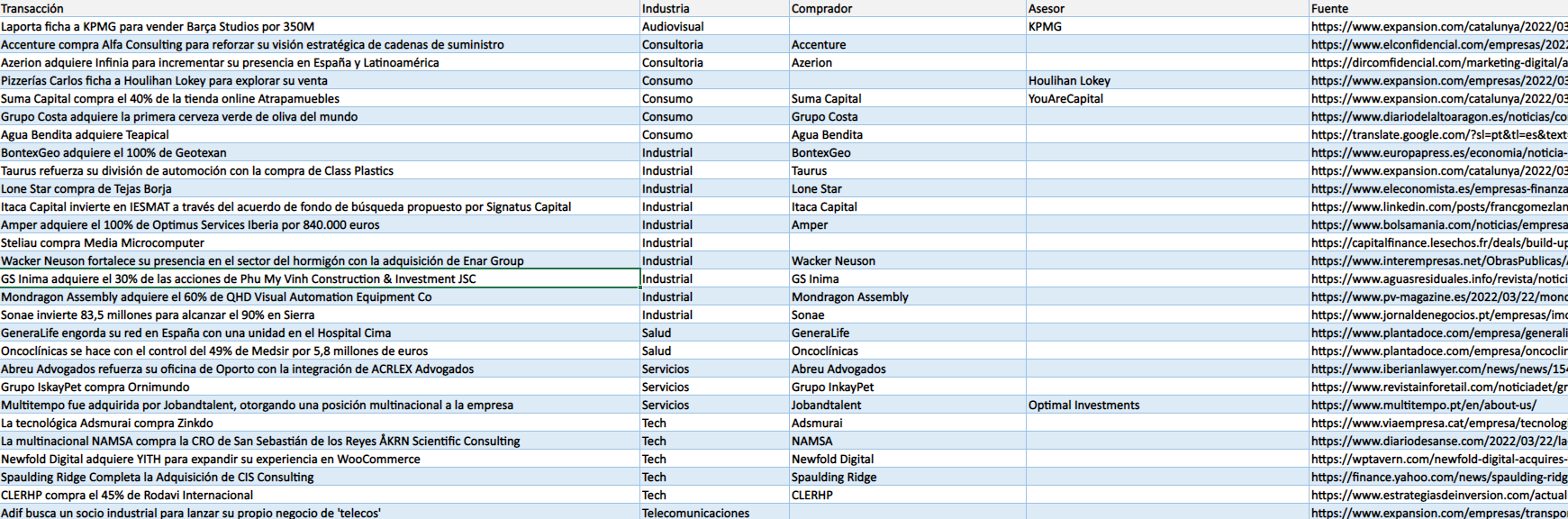Click the 'BontexGeo' buyer cell
The width and height of the screenshot is (1568, 519).
click(x=907, y=152)
